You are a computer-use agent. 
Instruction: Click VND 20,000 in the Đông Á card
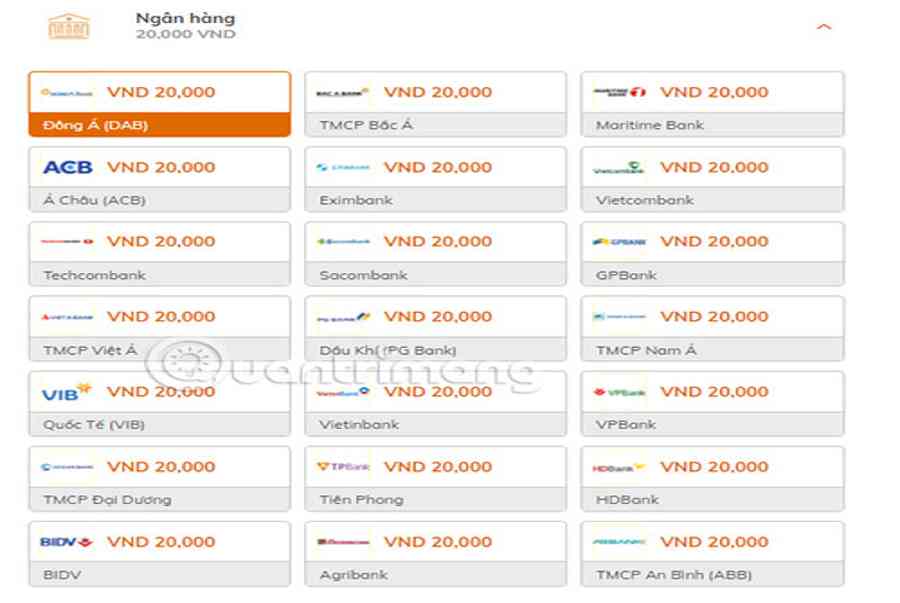(161, 92)
